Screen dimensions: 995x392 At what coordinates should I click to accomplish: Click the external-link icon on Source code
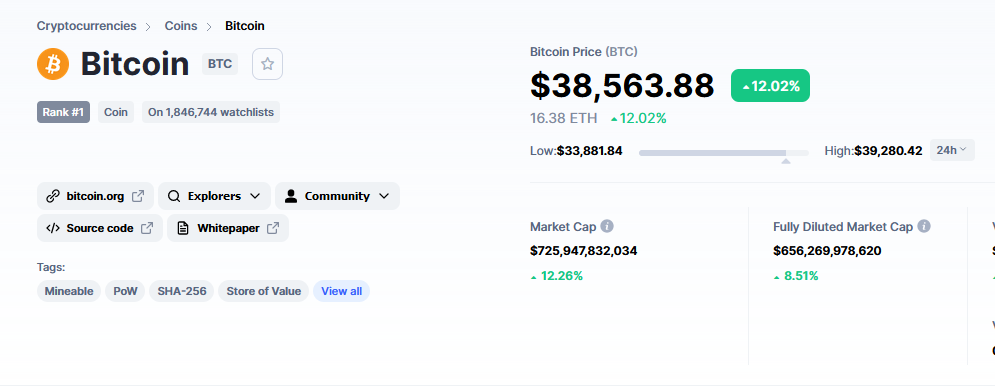click(147, 228)
